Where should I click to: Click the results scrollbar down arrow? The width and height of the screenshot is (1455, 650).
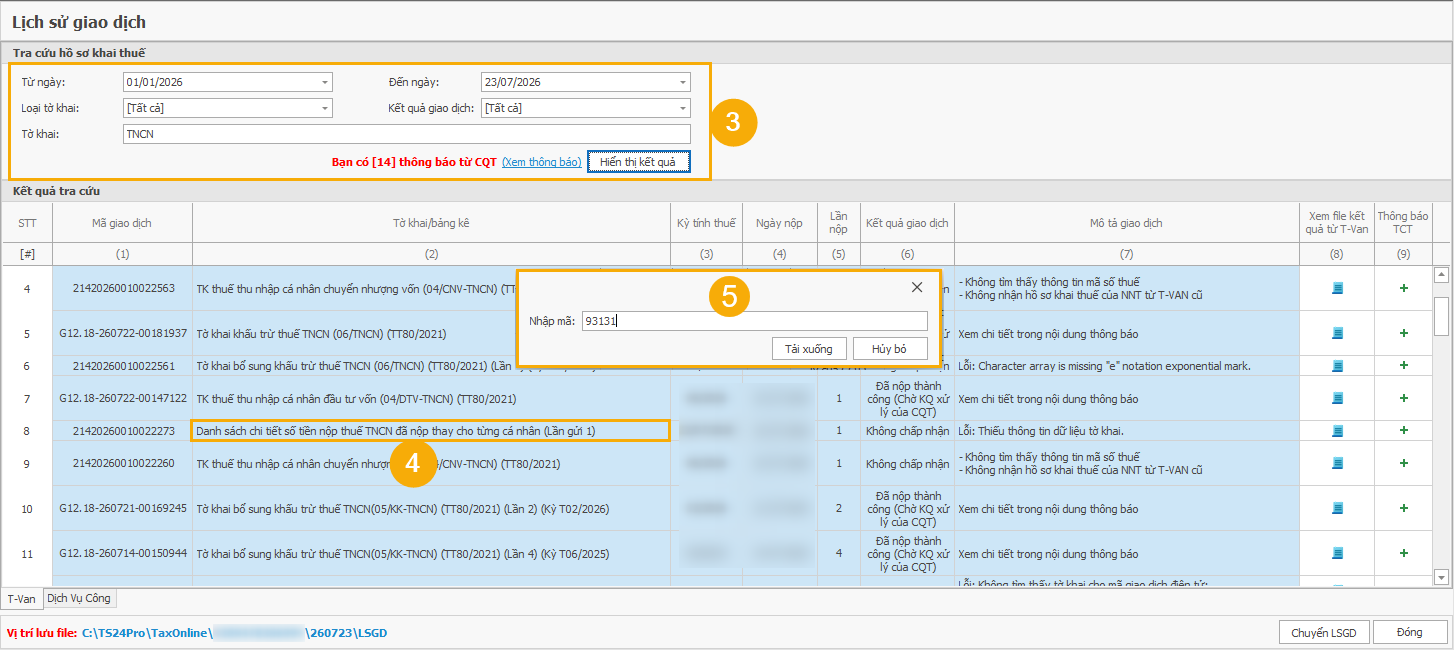pos(1441,577)
